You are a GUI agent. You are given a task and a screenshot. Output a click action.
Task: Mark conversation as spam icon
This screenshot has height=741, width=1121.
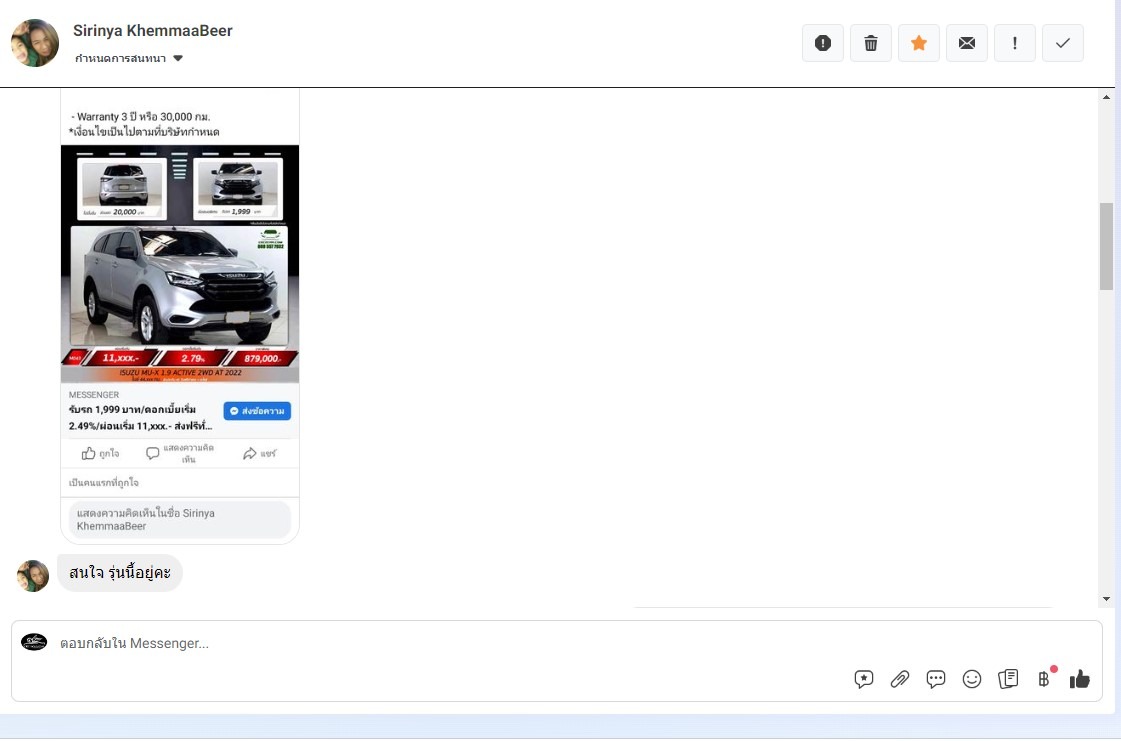tap(822, 43)
